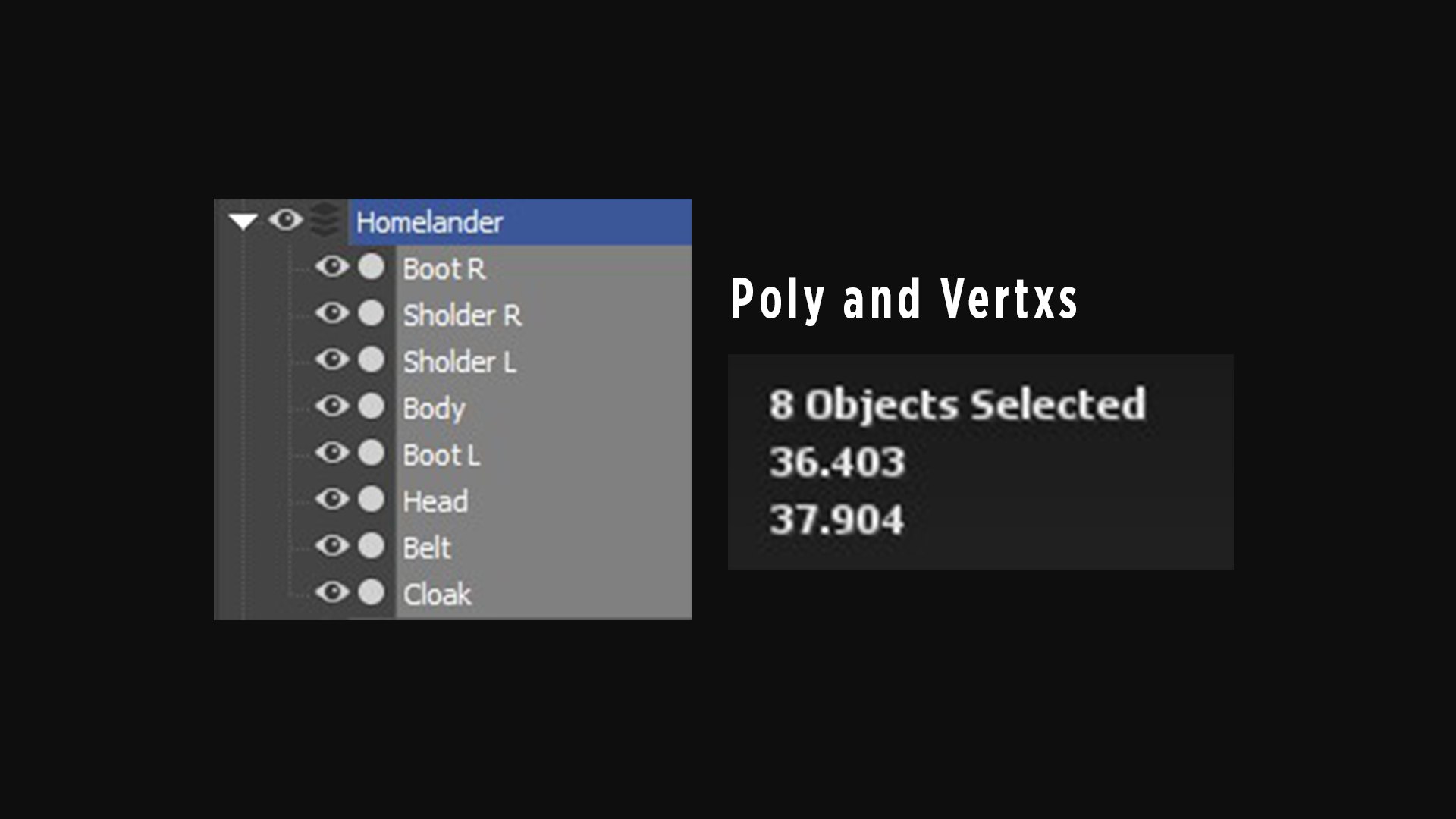Select the Cloak object in the list
The height and width of the screenshot is (819, 1456).
click(437, 595)
